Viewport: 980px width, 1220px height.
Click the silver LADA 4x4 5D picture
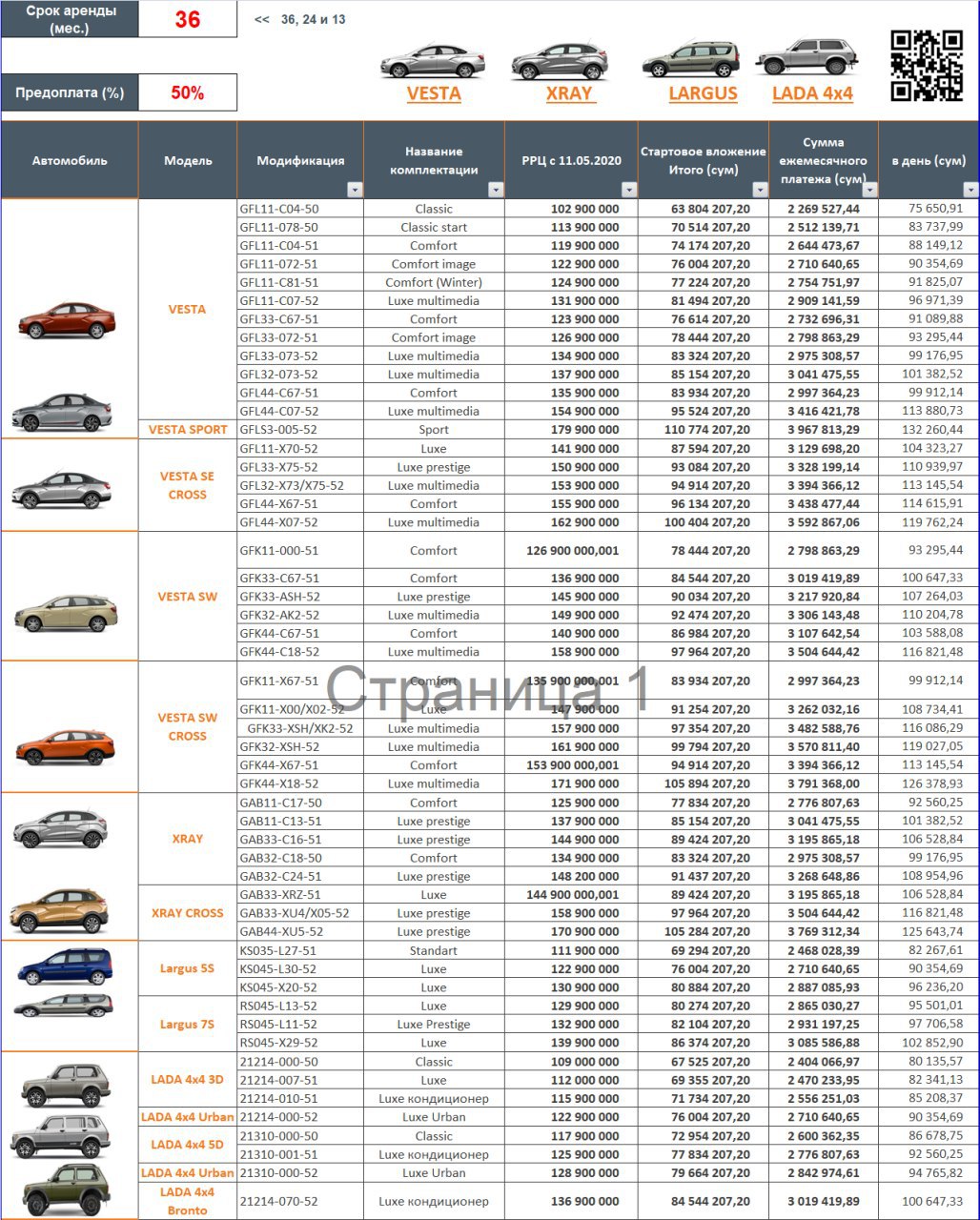(x=61, y=1136)
